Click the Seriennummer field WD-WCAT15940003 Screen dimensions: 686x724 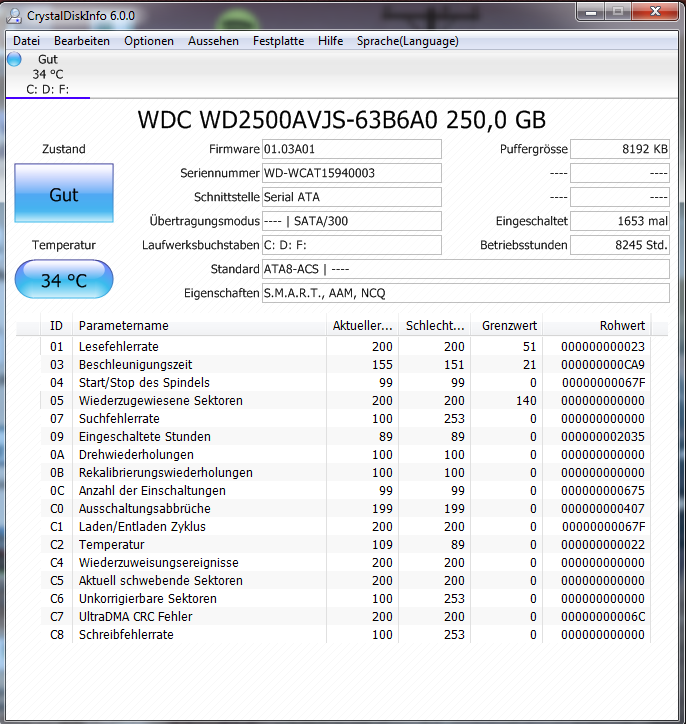352,173
